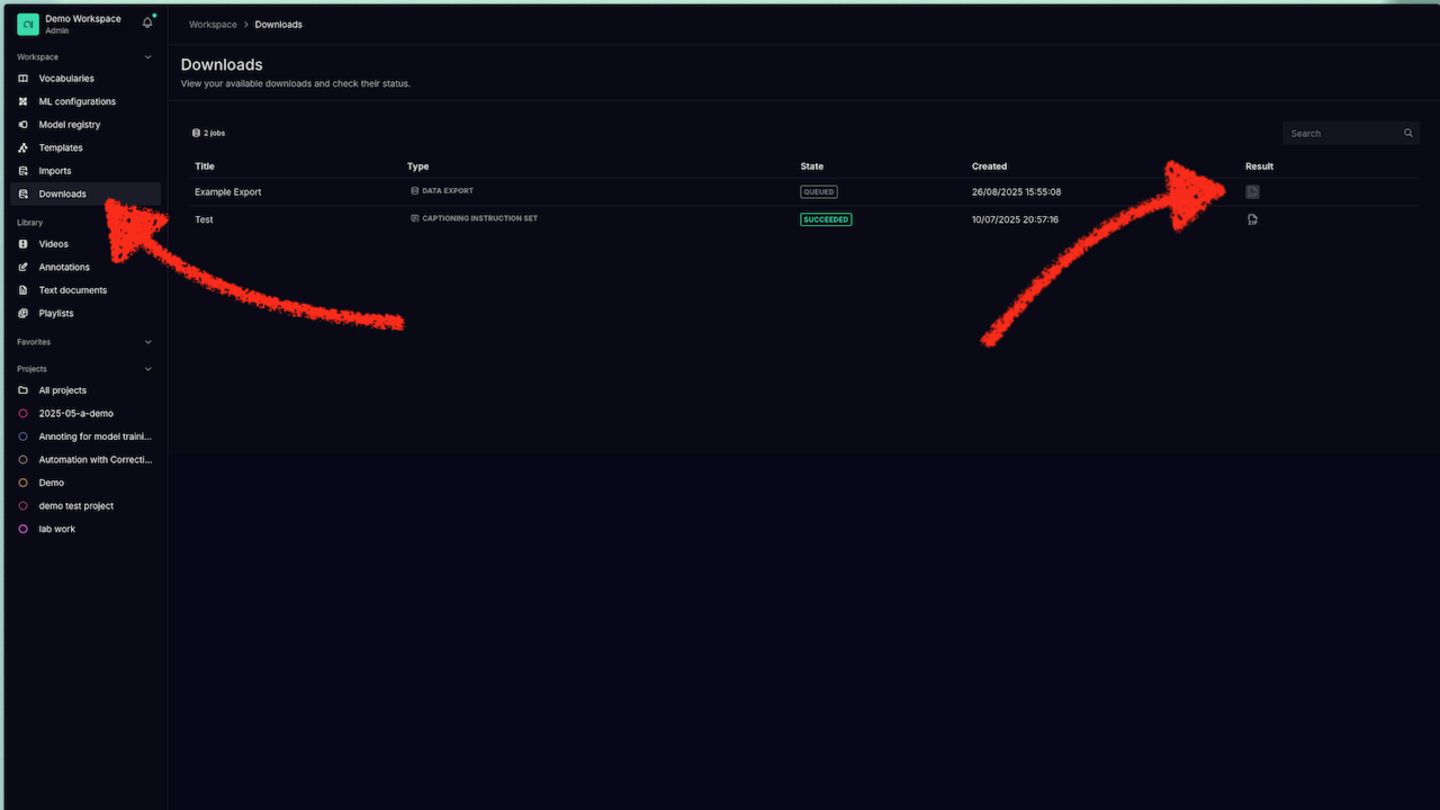Collapse the Workspace sidebar section
Image resolution: width=1440 pixels, height=810 pixels.
(x=148, y=57)
